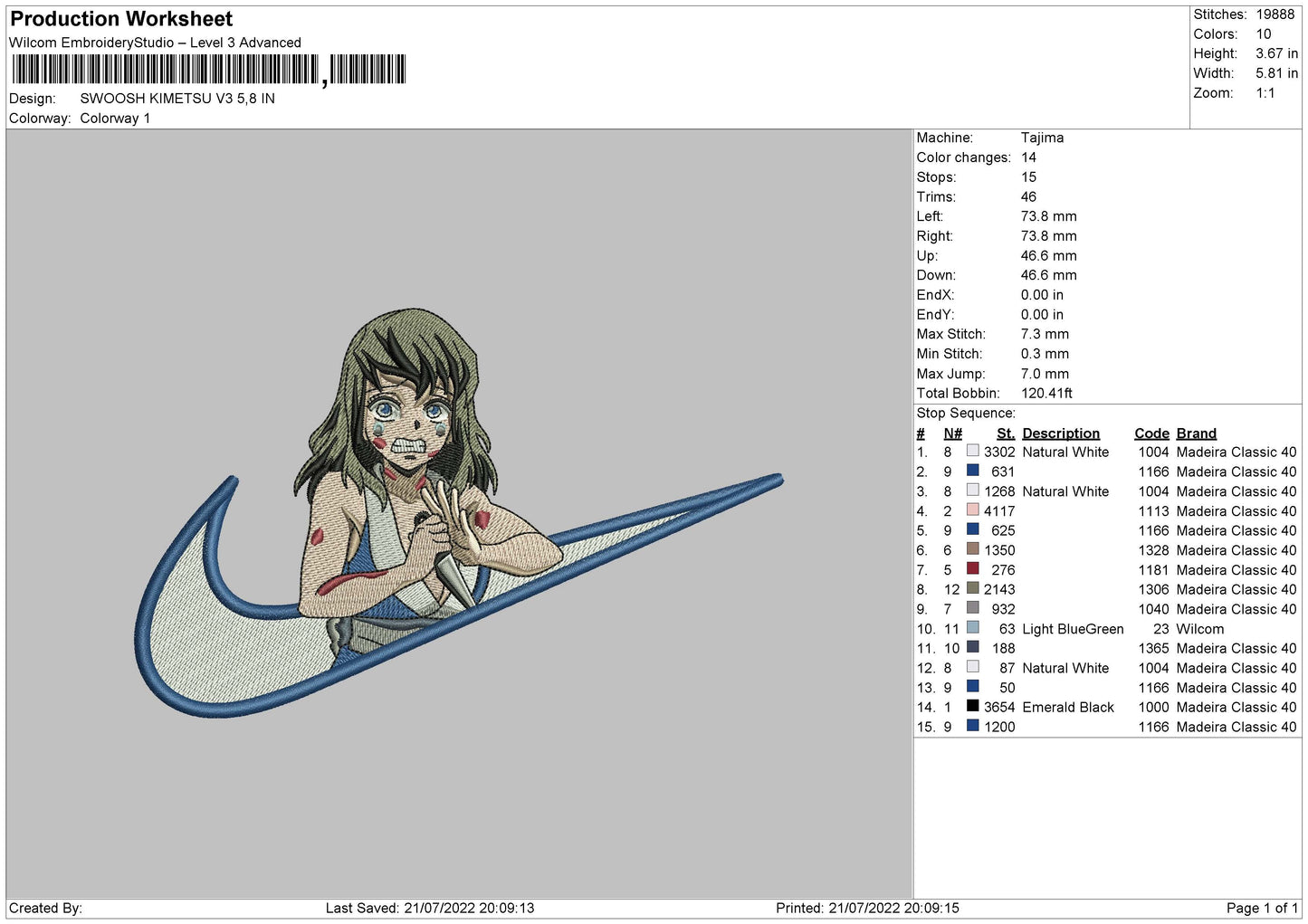Viewport: 1308px width, 924px height.
Task: Click the Height value 3.67 in
Action: point(1276,53)
